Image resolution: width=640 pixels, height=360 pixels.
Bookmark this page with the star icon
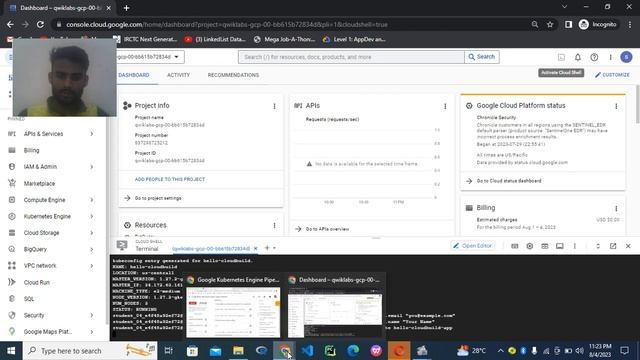click(550, 24)
